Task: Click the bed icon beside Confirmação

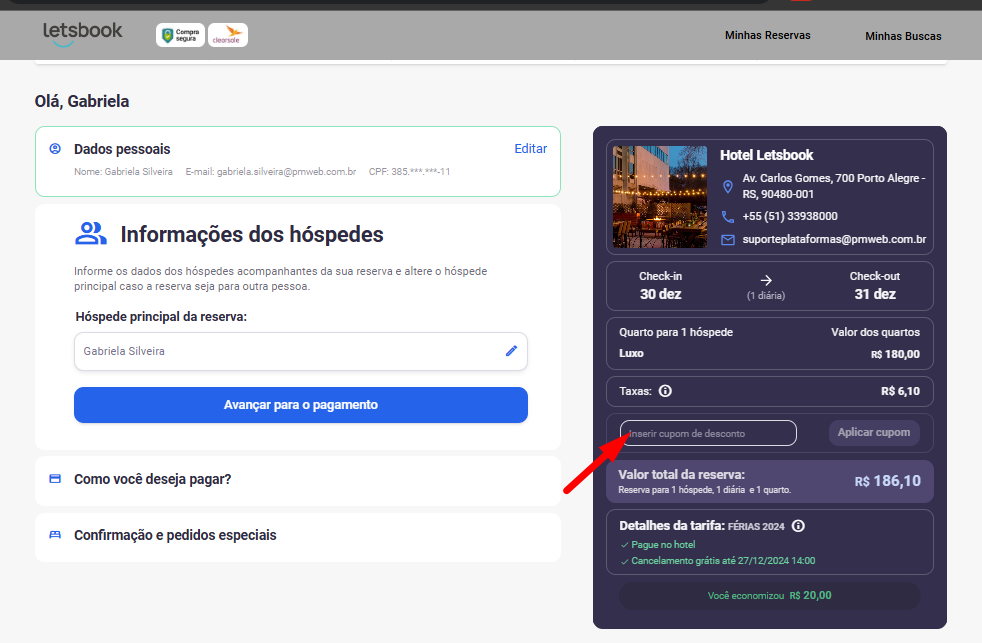Action: [55, 535]
